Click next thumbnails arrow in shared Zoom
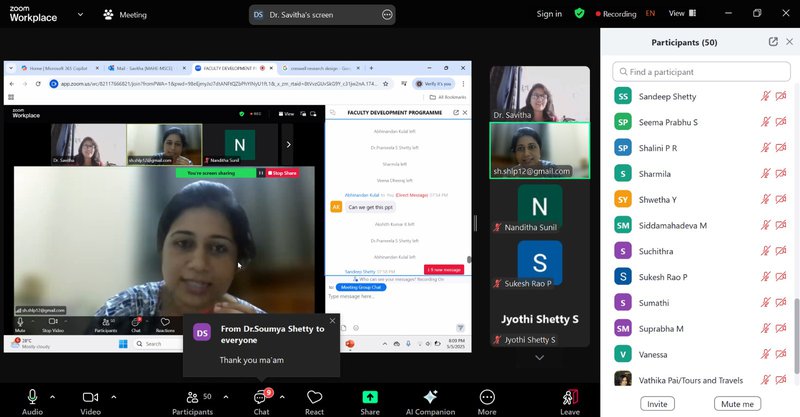Image resolution: width=800 pixels, height=417 pixels. click(288, 144)
